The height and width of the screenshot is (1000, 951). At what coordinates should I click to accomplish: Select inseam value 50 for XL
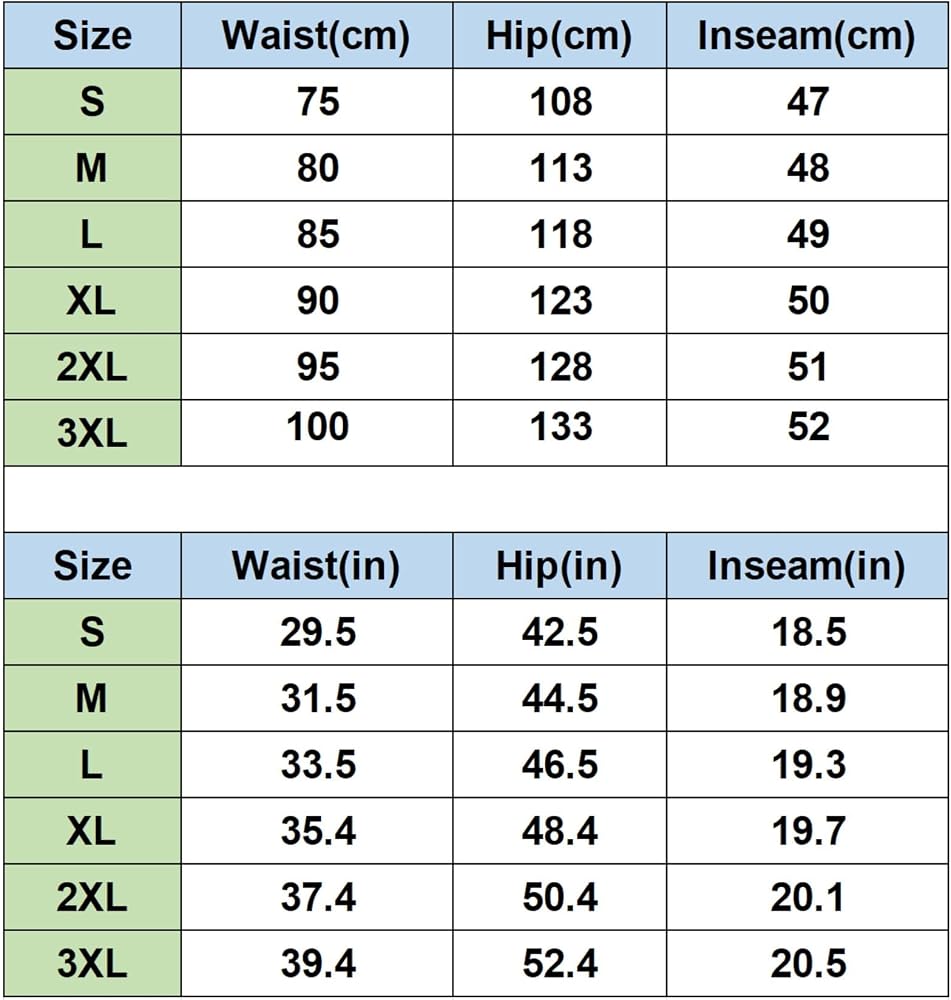(x=807, y=300)
